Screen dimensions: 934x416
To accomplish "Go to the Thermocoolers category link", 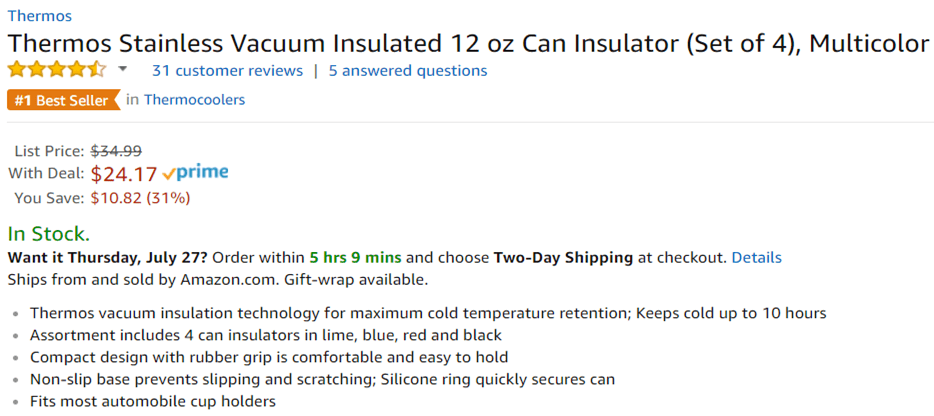I will (194, 100).
